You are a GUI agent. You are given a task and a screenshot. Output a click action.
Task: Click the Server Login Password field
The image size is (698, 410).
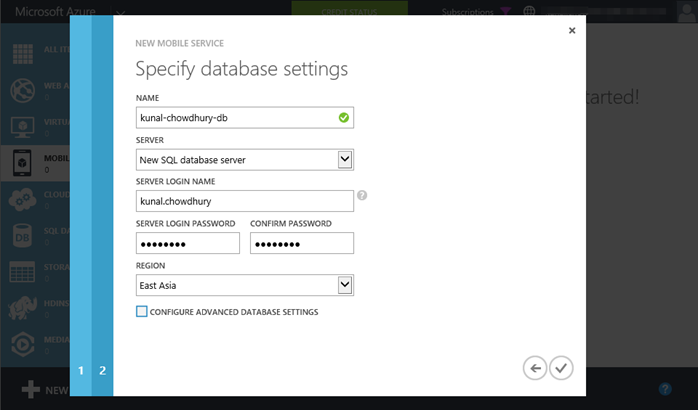pos(187,243)
